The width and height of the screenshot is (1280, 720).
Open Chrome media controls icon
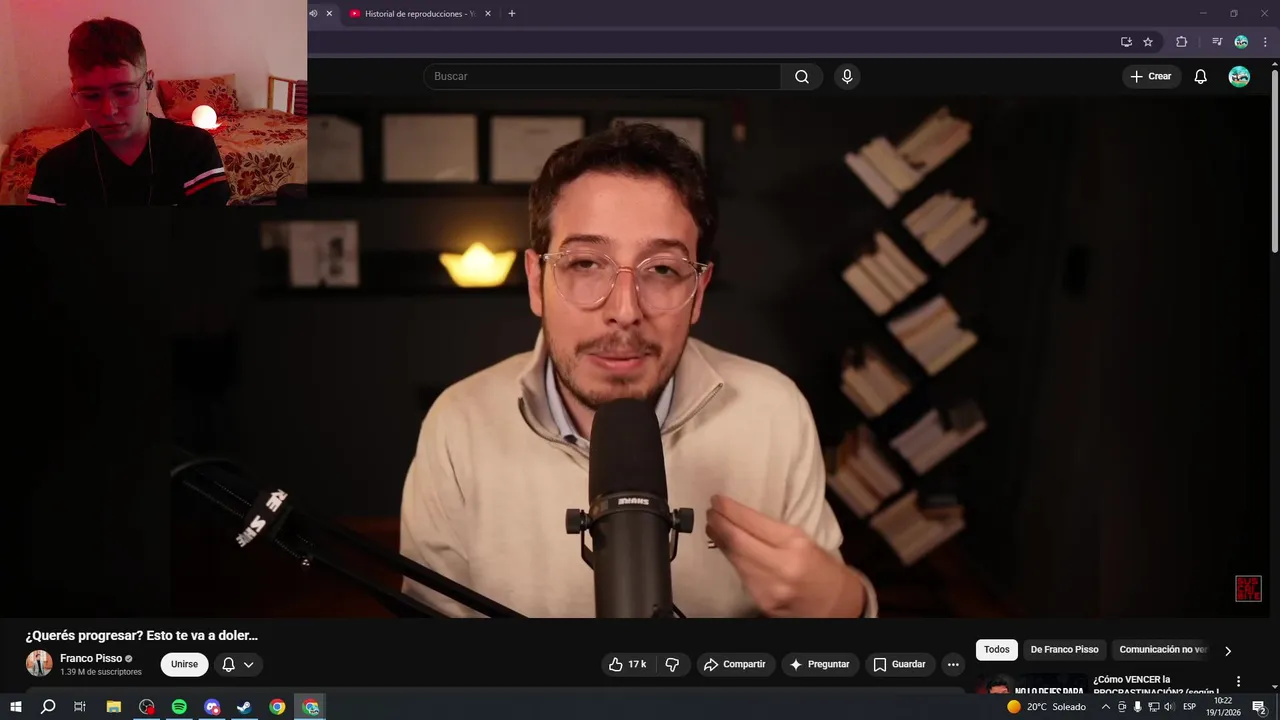point(1217,42)
